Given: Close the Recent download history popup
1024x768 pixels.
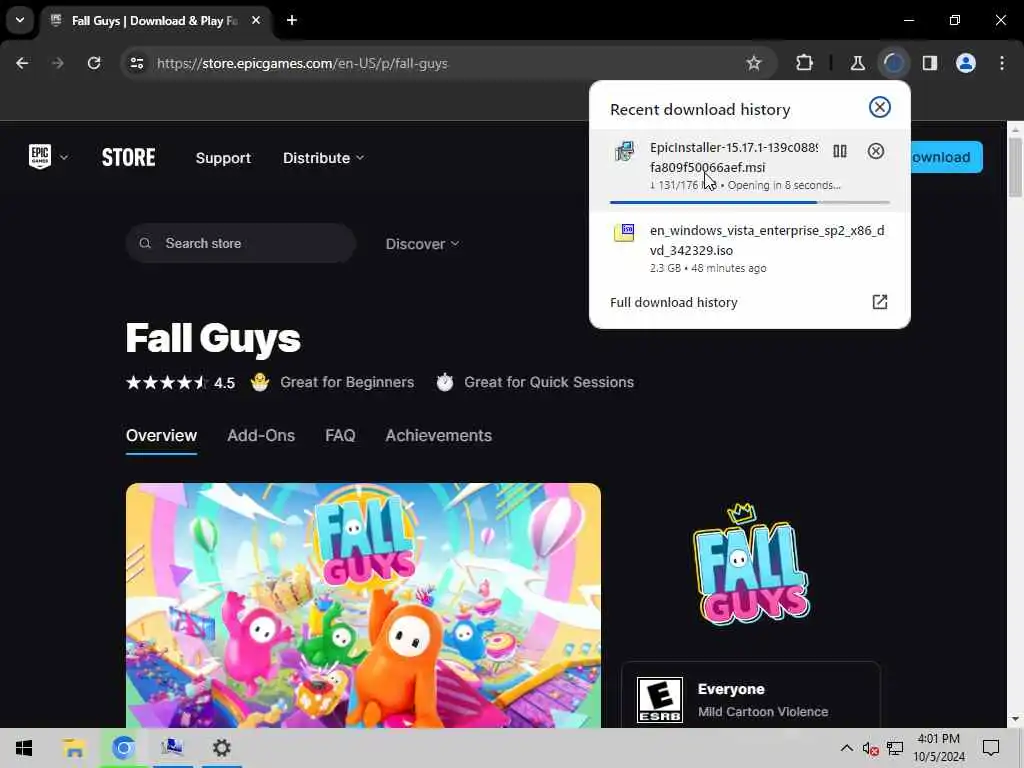Looking at the screenshot, I should click(880, 107).
